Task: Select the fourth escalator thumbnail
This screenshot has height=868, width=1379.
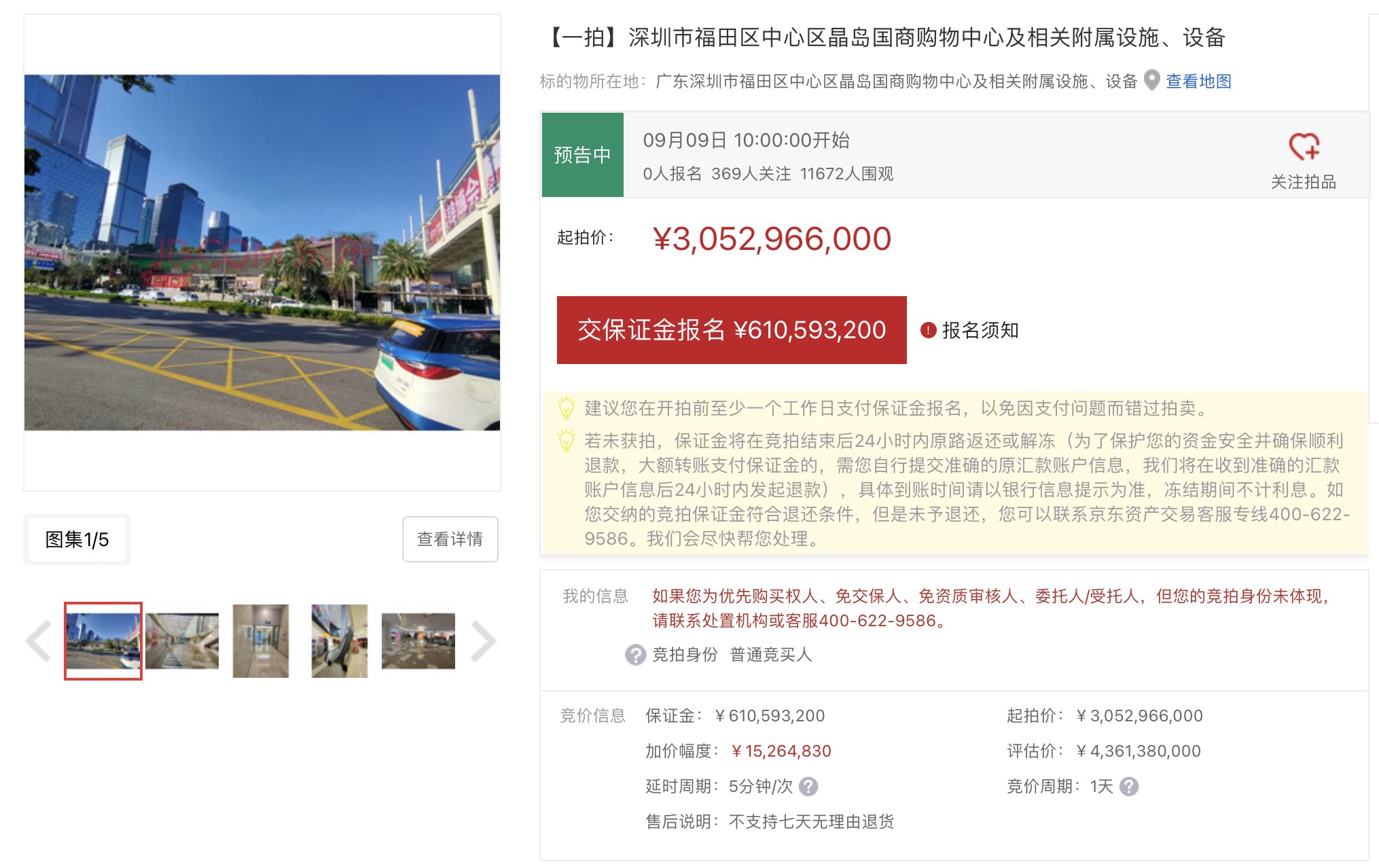Action: 340,640
